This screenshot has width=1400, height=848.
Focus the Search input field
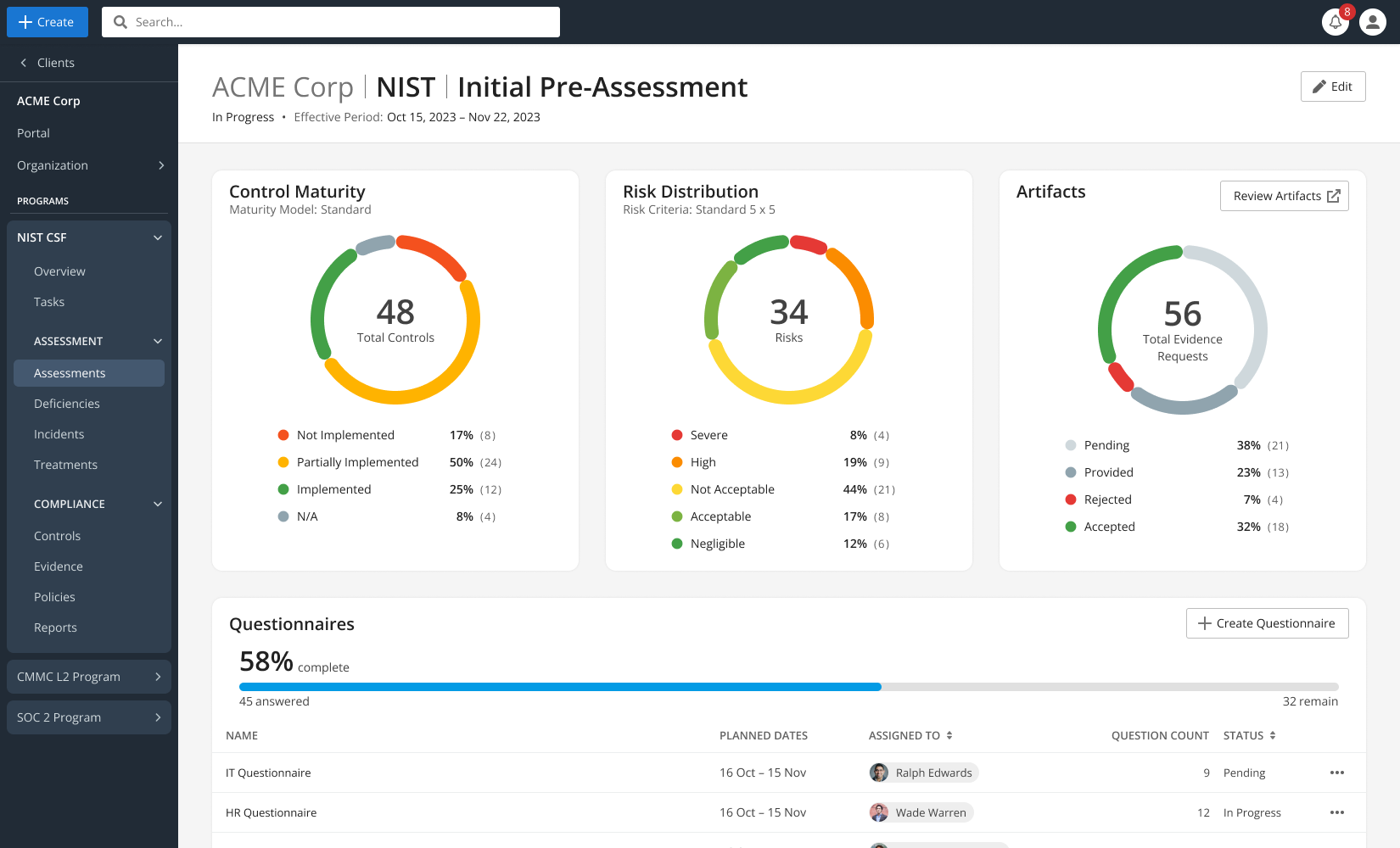click(x=331, y=22)
